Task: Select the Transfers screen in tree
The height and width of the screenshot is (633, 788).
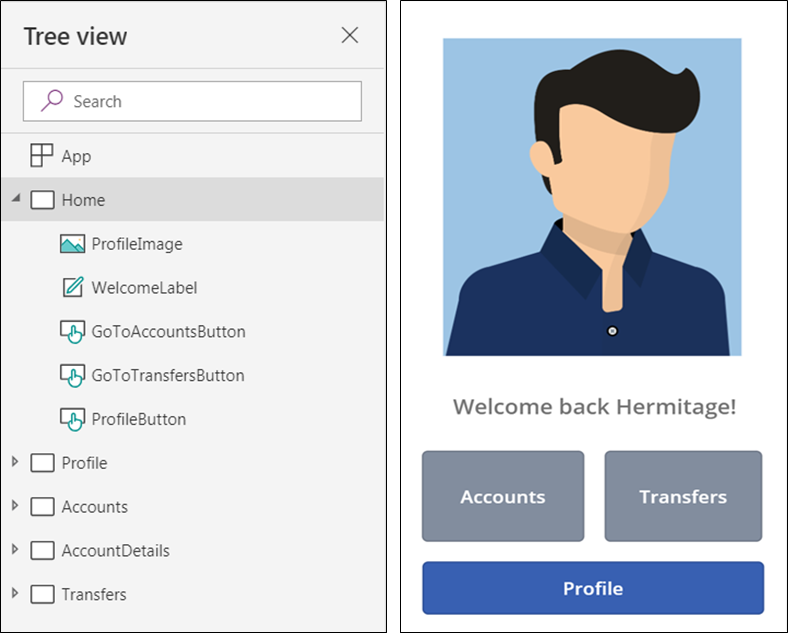Action: point(93,594)
